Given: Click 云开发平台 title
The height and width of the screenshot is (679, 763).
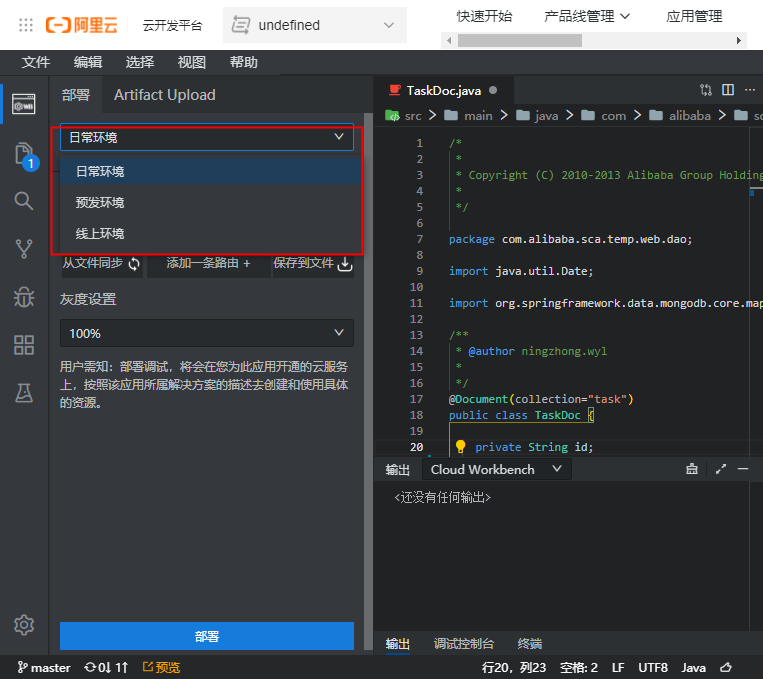Looking at the screenshot, I should coord(172,25).
